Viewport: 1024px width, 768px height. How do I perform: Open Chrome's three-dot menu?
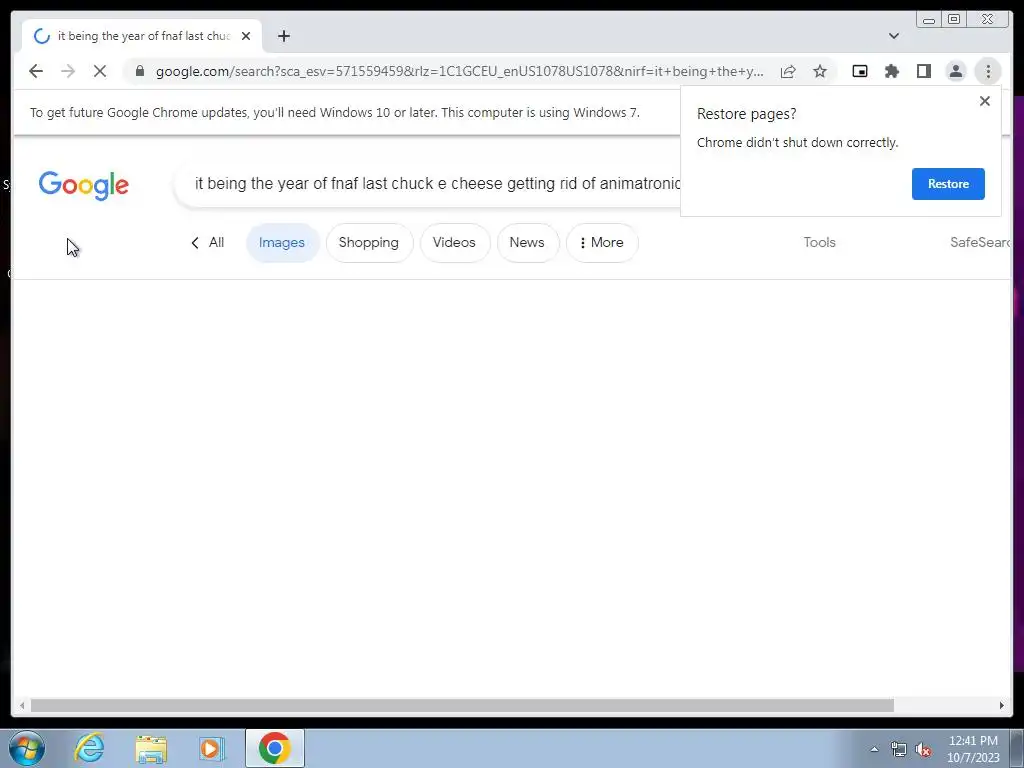coord(988,71)
